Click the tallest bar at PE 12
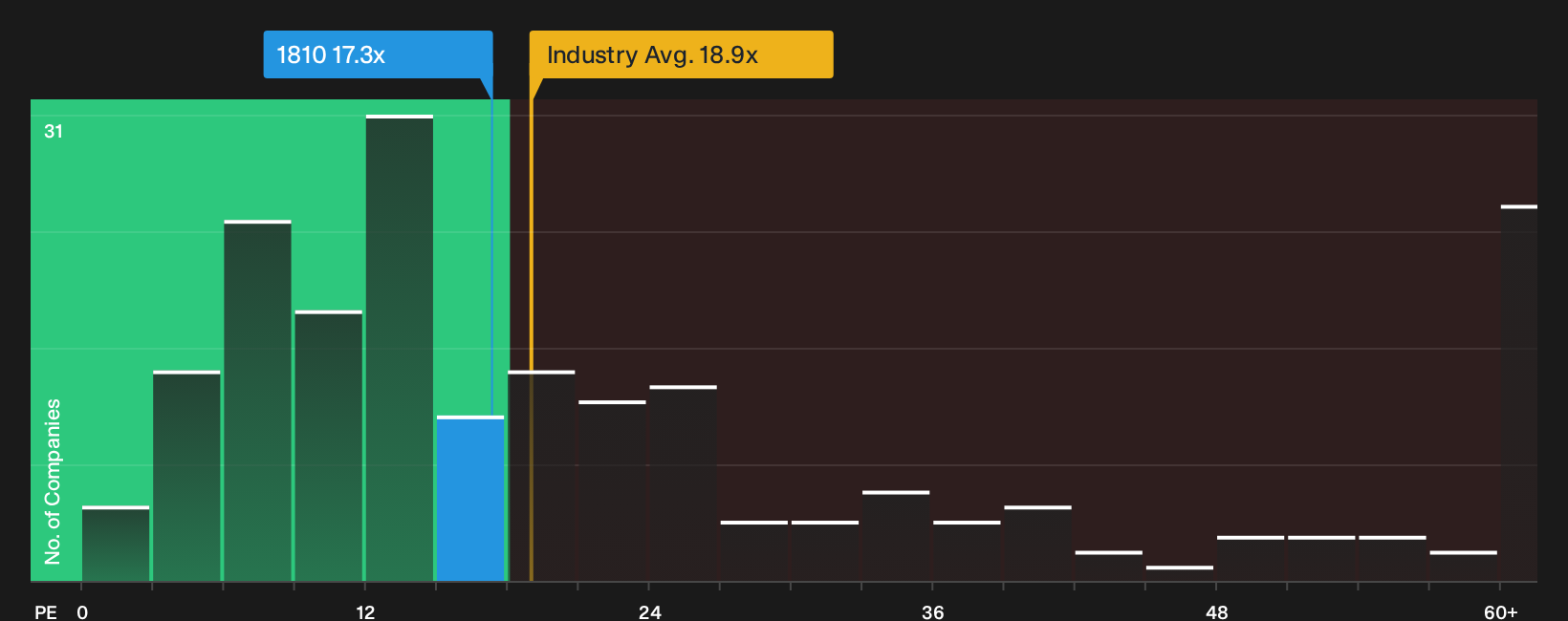1568x621 pixels. click(400, 348)
